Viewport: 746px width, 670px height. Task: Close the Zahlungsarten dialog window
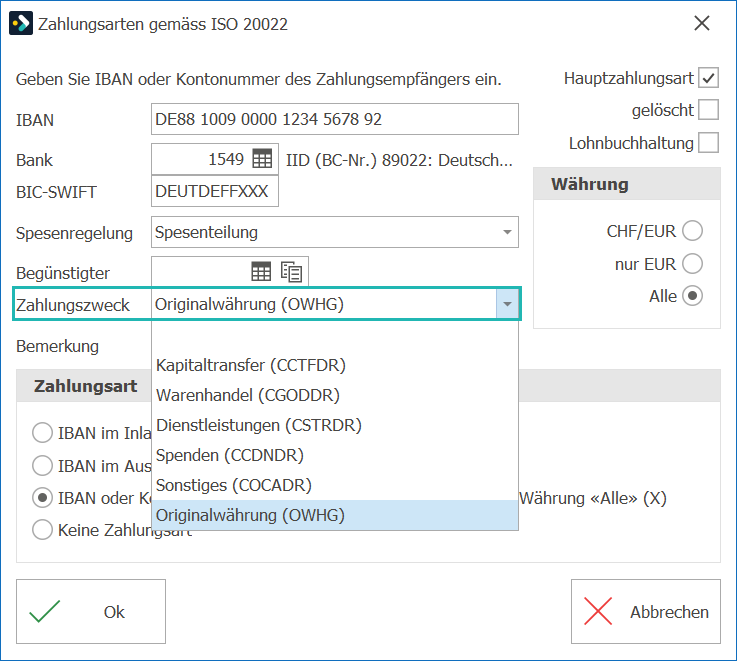tap(701, 23)
